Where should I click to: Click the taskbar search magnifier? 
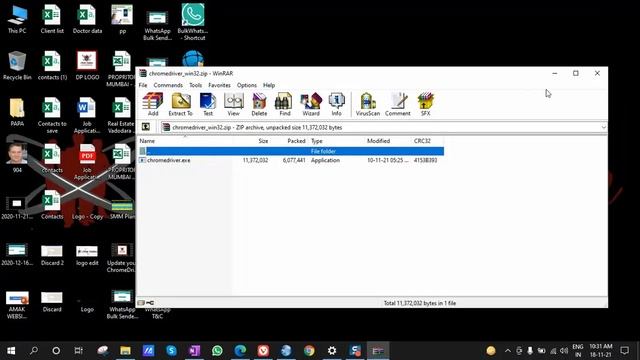(34, 351)
